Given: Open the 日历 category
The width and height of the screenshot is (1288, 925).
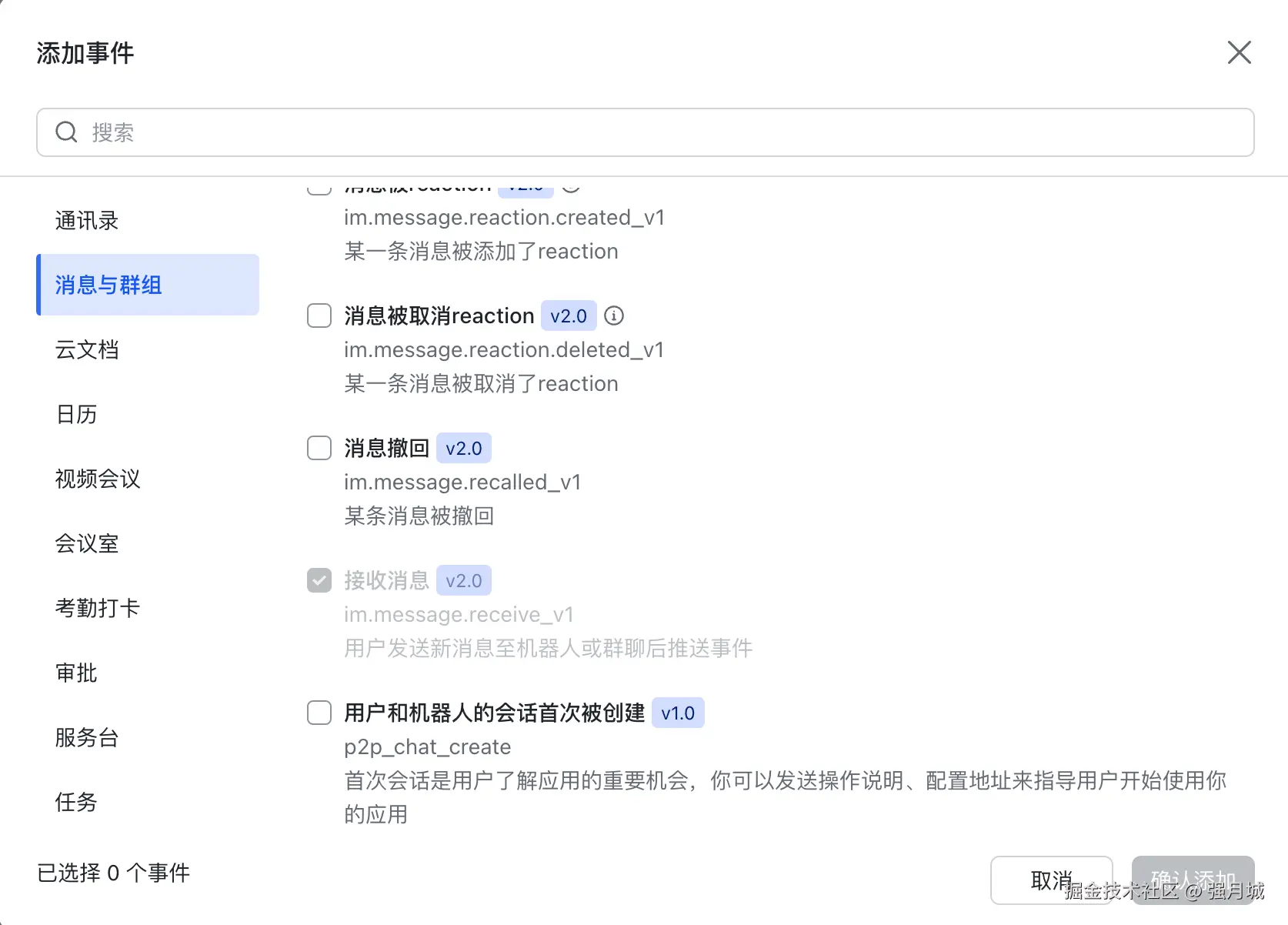Looking at the screenshot, I should click(76, 415).
